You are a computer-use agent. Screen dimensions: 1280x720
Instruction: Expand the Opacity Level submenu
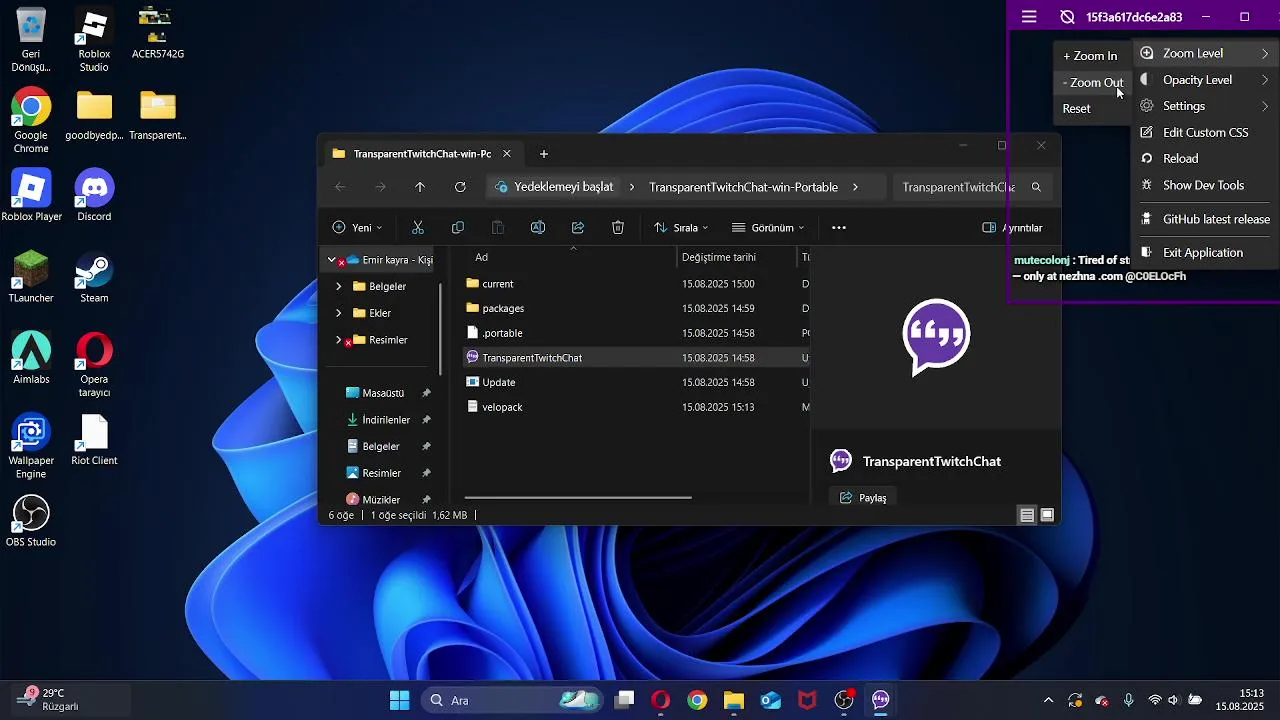click(x=1206, y=80)
